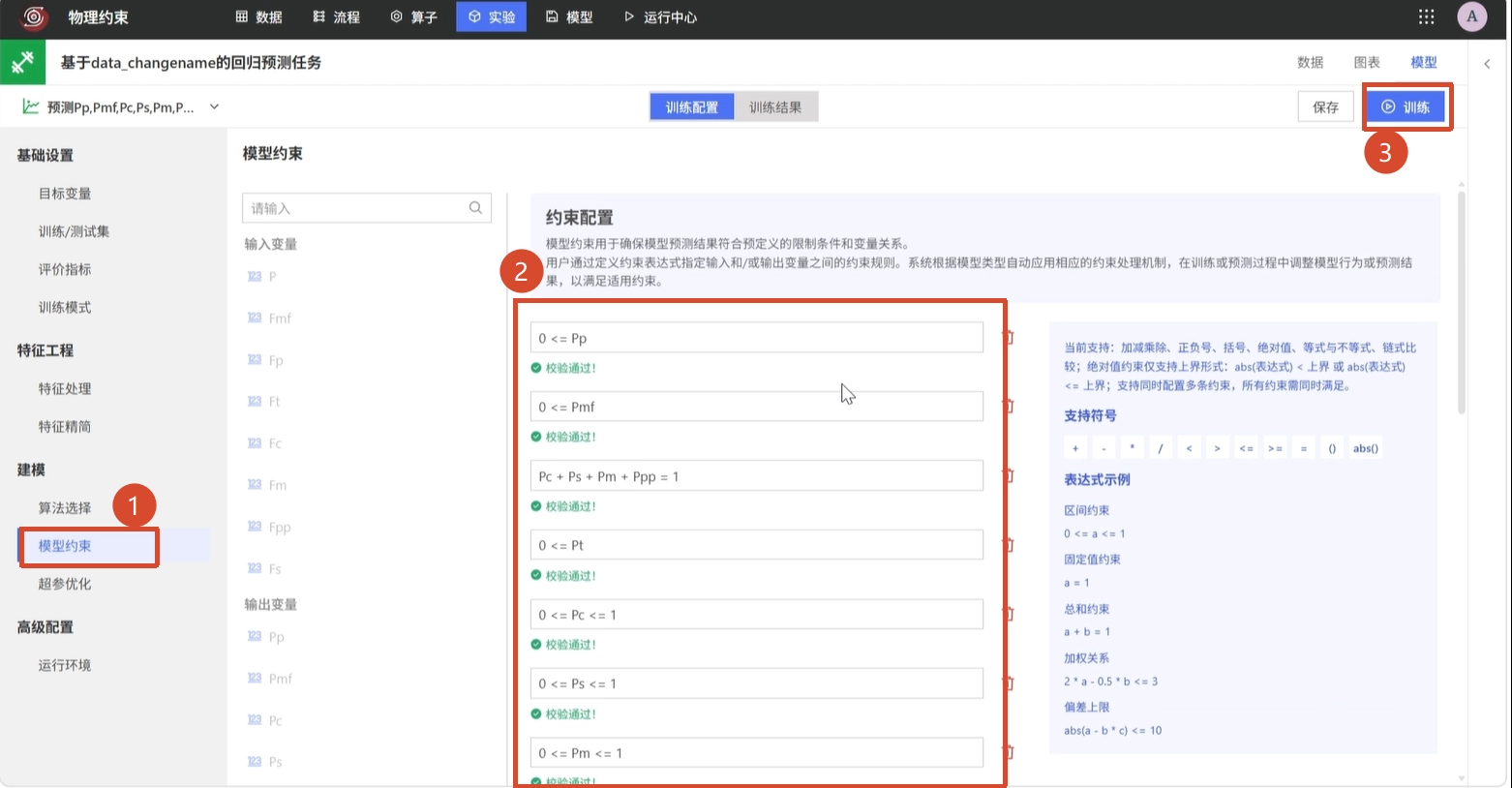This screenshot has width=1512, height=788.
Task: Open the 算子 tab in top navigation
Action: click(413, 16)
